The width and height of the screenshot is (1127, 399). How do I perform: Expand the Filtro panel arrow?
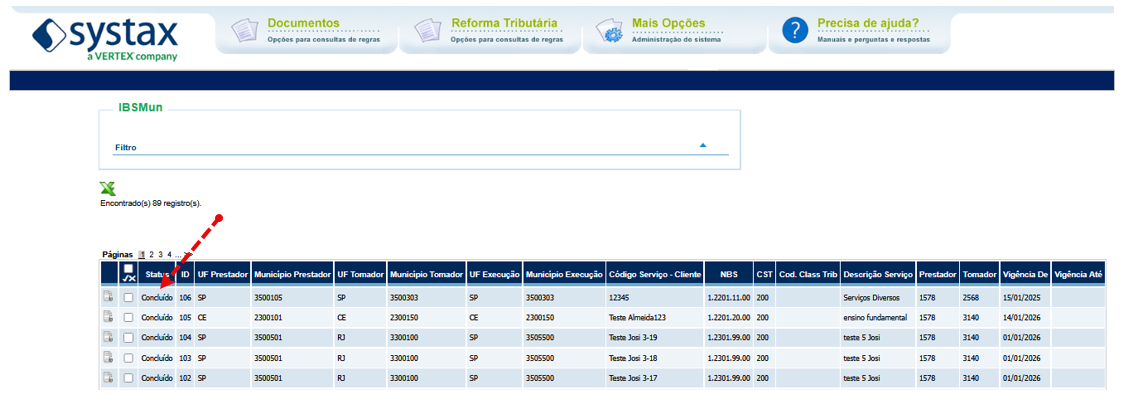pos(703,145)
